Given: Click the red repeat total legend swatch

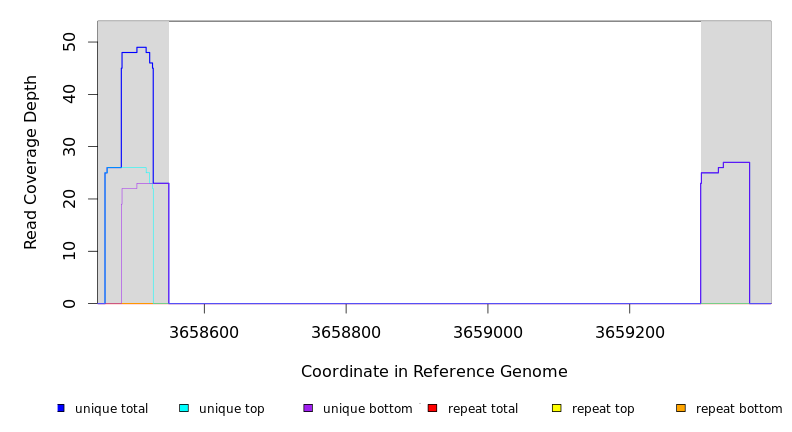Looking at the screenshot, I should 432,408.
